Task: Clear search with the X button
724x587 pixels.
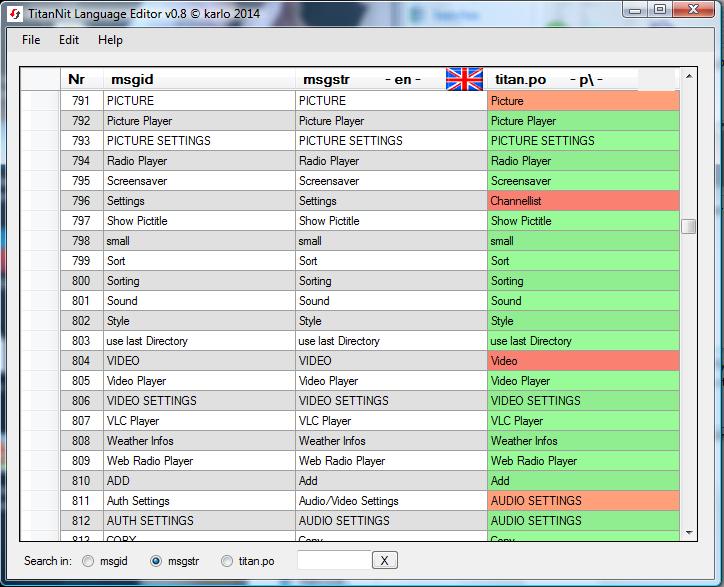Action: point(385,561)
